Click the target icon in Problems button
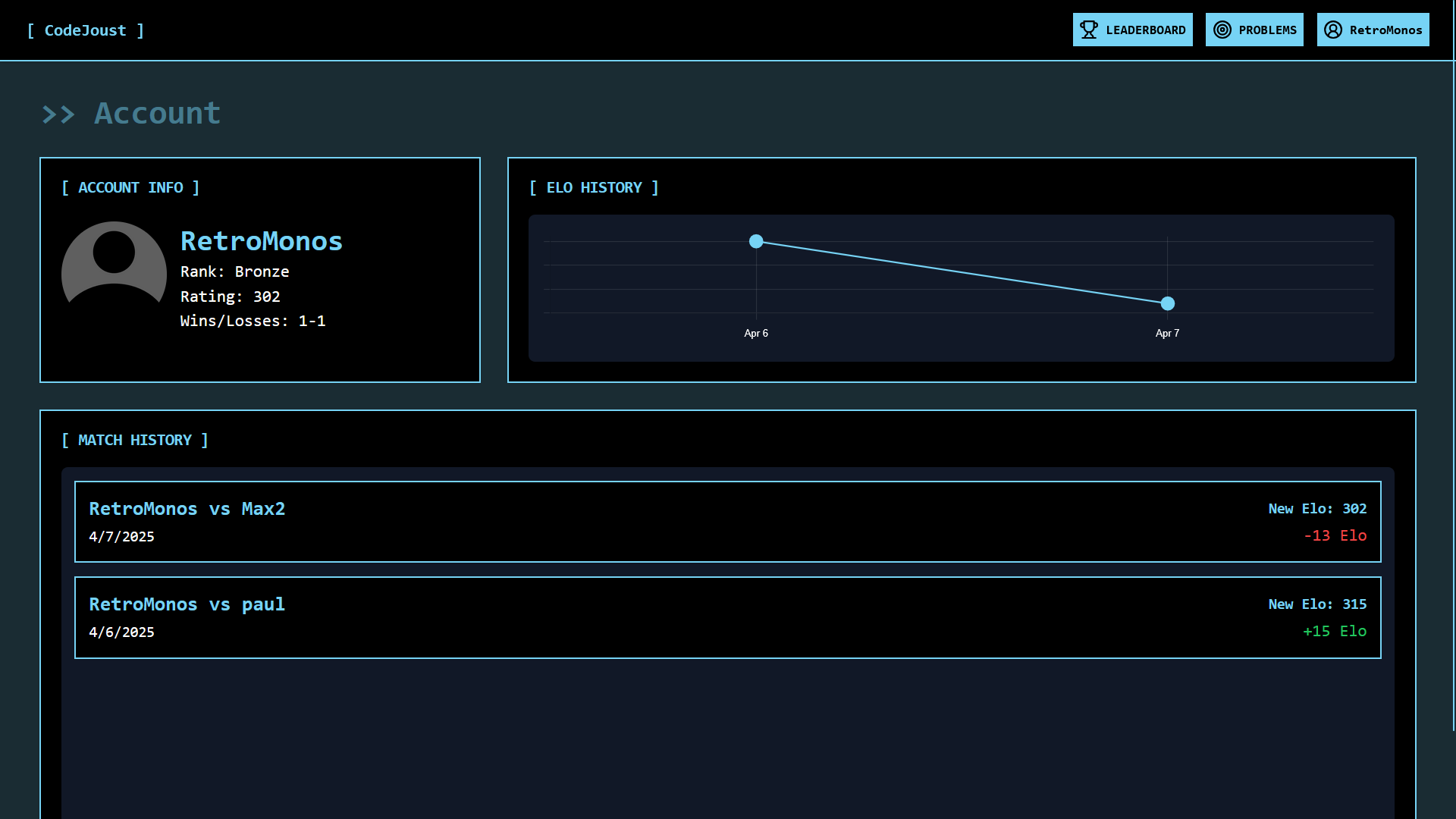 pyautogui.click(x=1222, y=30)
